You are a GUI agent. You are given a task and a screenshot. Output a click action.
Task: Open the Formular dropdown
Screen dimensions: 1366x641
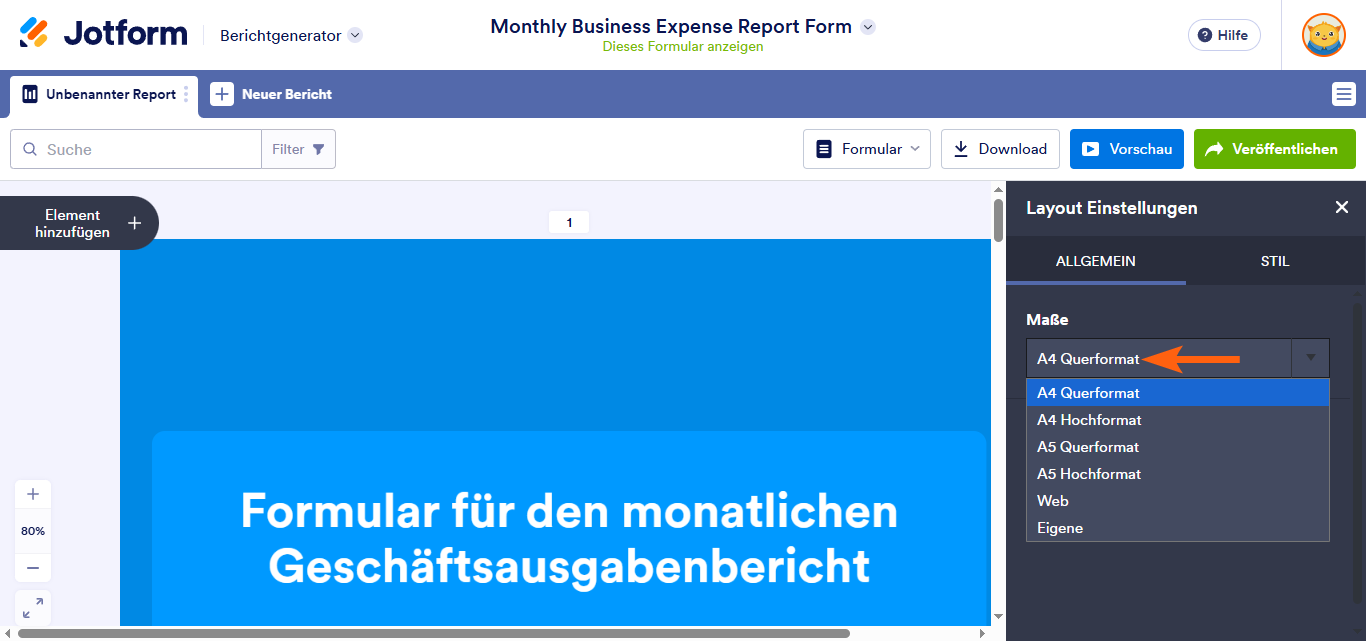coord(866,148)
